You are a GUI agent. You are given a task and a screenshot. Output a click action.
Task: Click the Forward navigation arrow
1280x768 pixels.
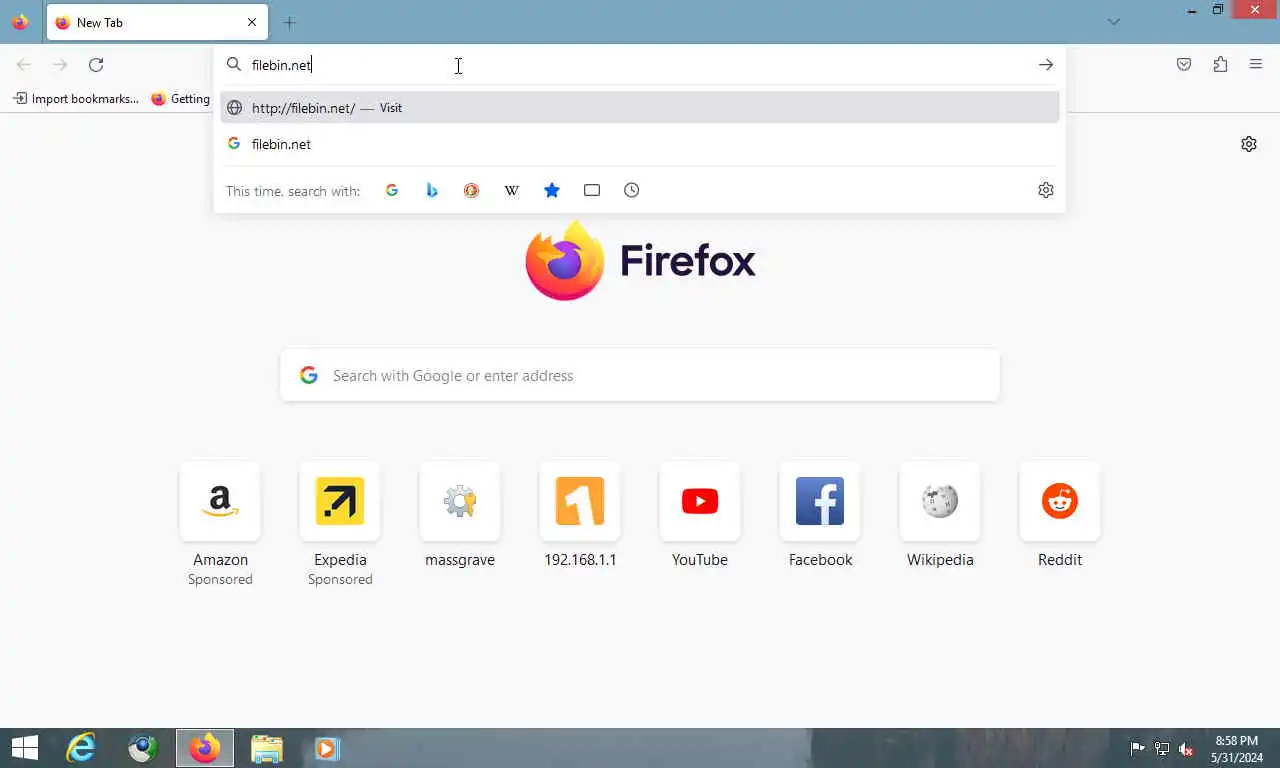(60, 65)
